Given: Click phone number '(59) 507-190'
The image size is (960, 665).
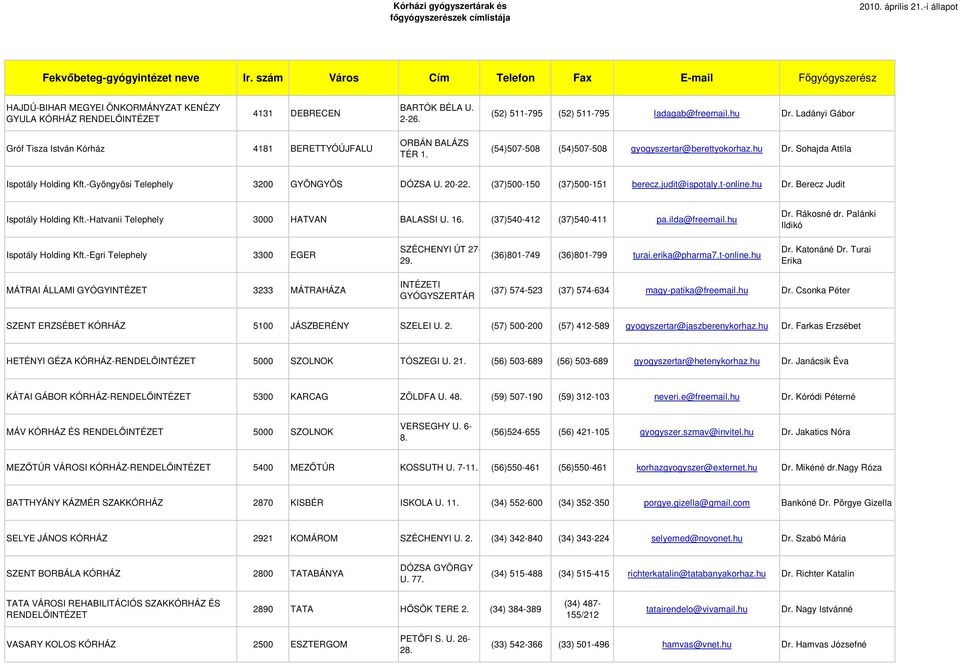Looking at the screenshot, I should click(517, 397).
